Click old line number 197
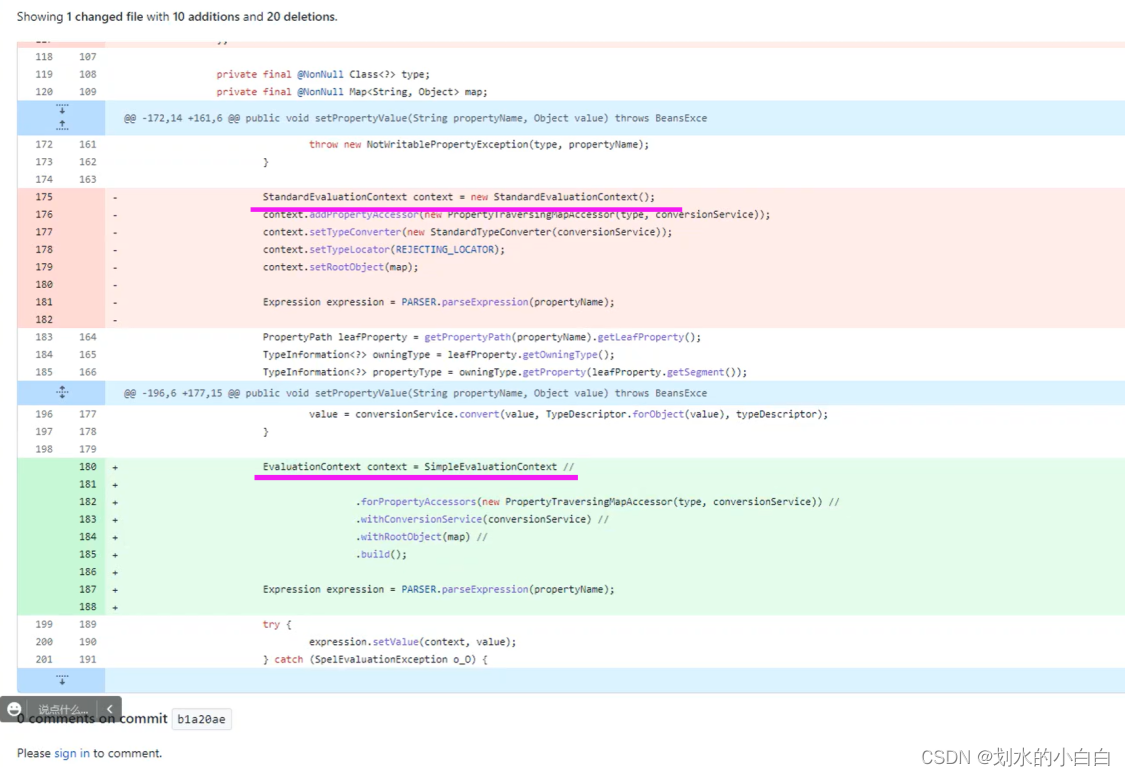The height and width of the screenshot is (776, 1125). pyautogui.click(x=44, y=432)
